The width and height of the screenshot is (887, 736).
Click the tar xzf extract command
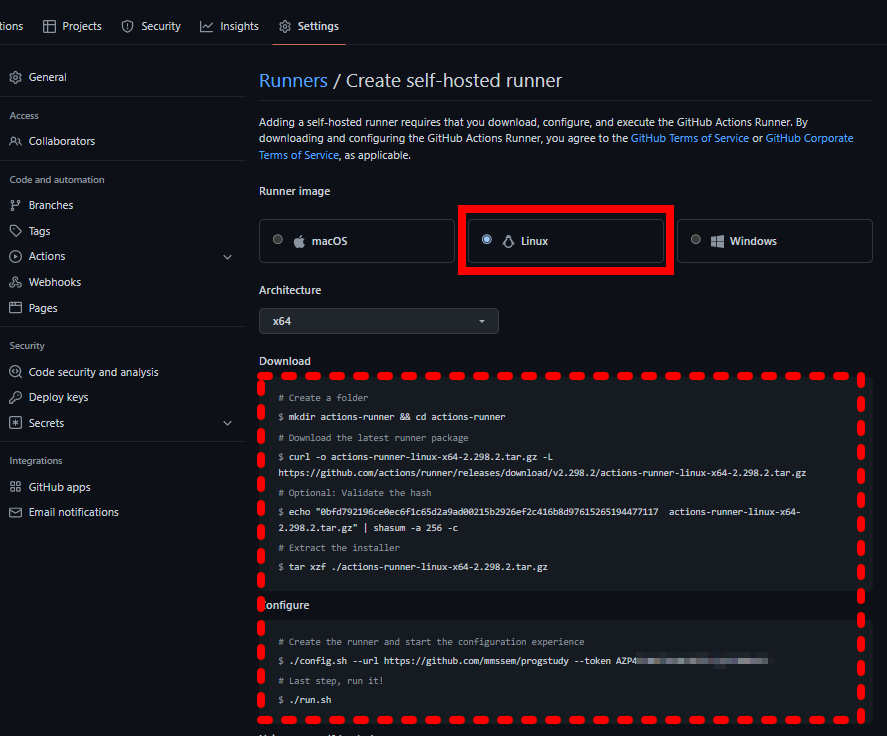click(x=413, y=567)
